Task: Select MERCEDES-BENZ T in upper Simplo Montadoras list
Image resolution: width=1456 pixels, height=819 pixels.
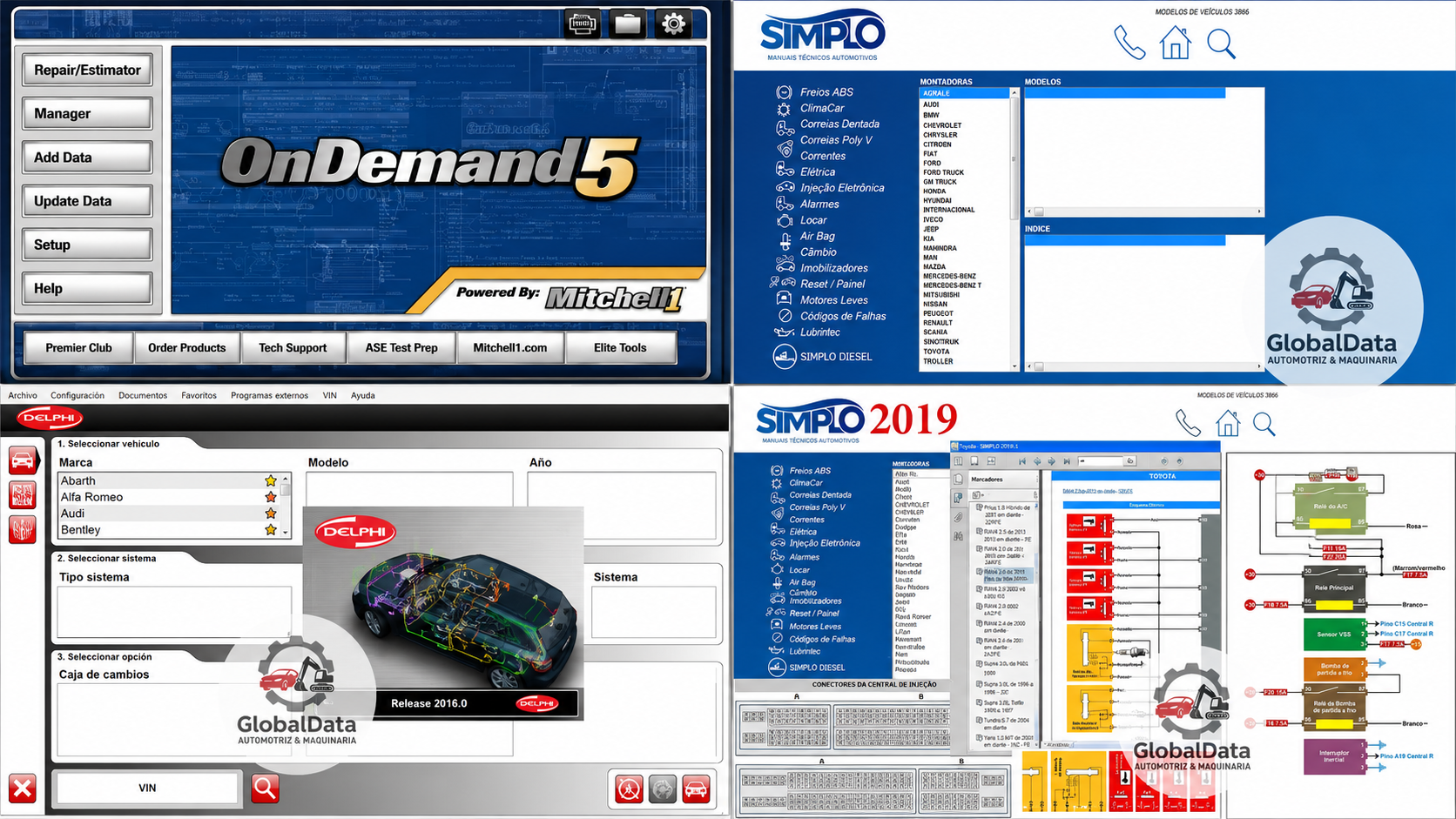Action: pyautogui.click(x=952, y=285)
